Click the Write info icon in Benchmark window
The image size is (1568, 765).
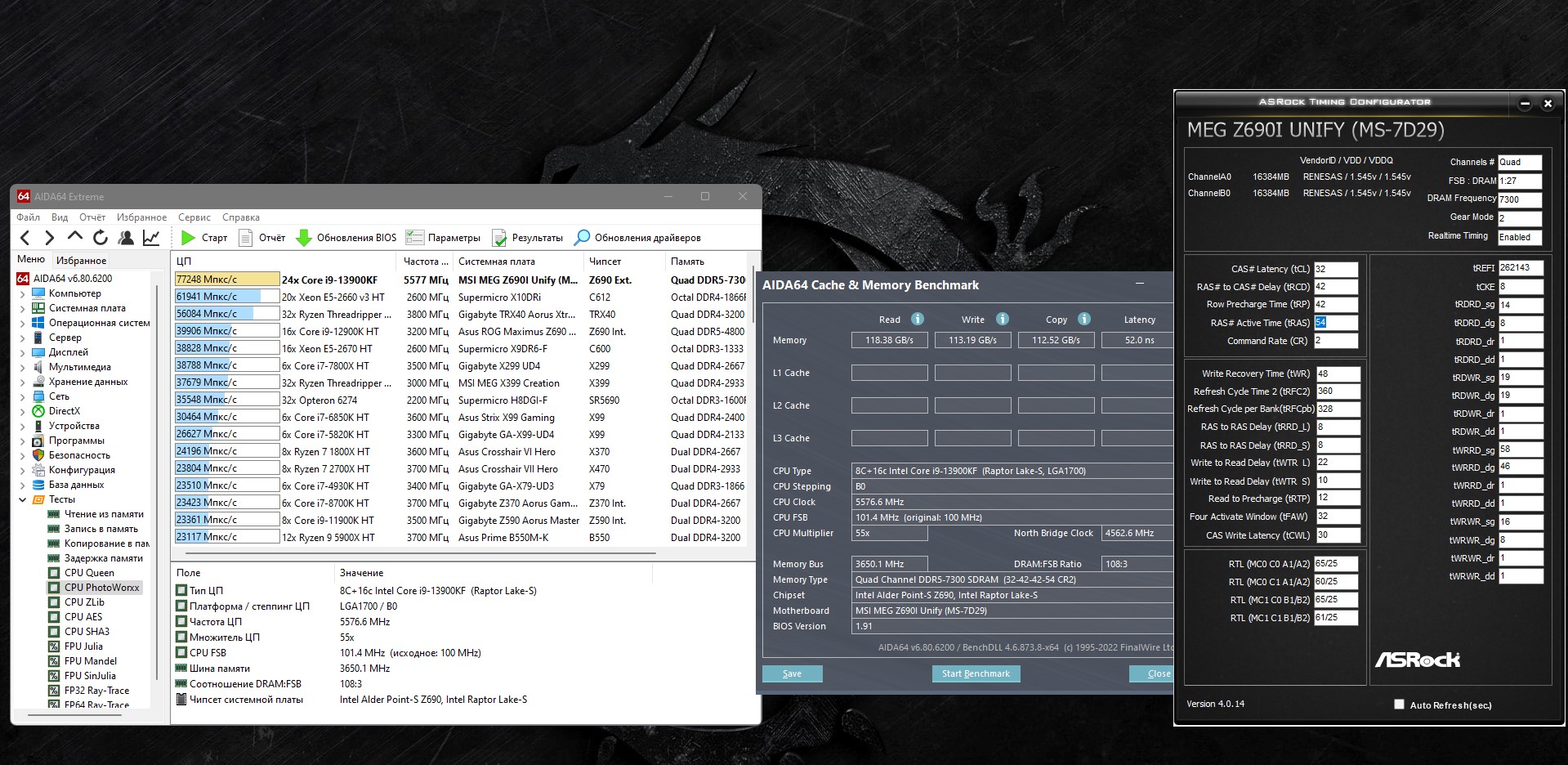(1003, 319)
